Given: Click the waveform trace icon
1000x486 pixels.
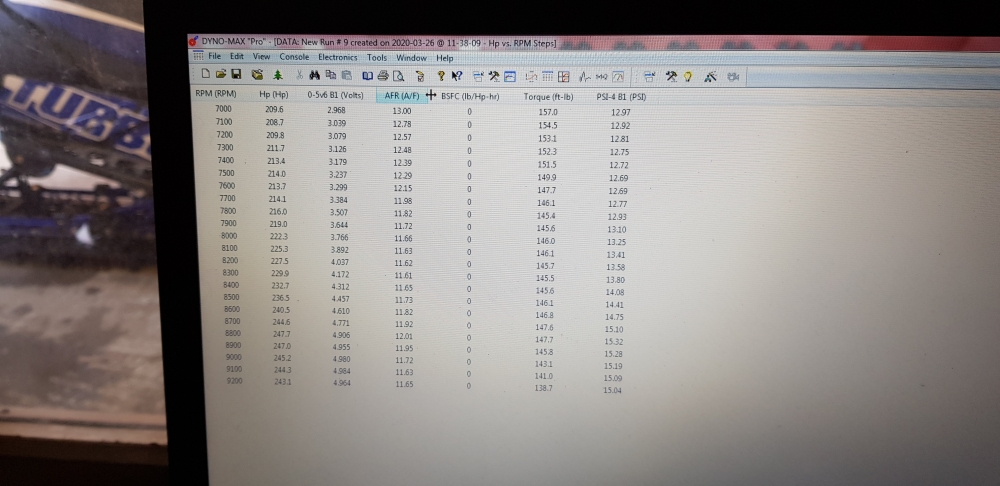Looking at the screenshot, I should pyautogui.click(x=585, y=77).
